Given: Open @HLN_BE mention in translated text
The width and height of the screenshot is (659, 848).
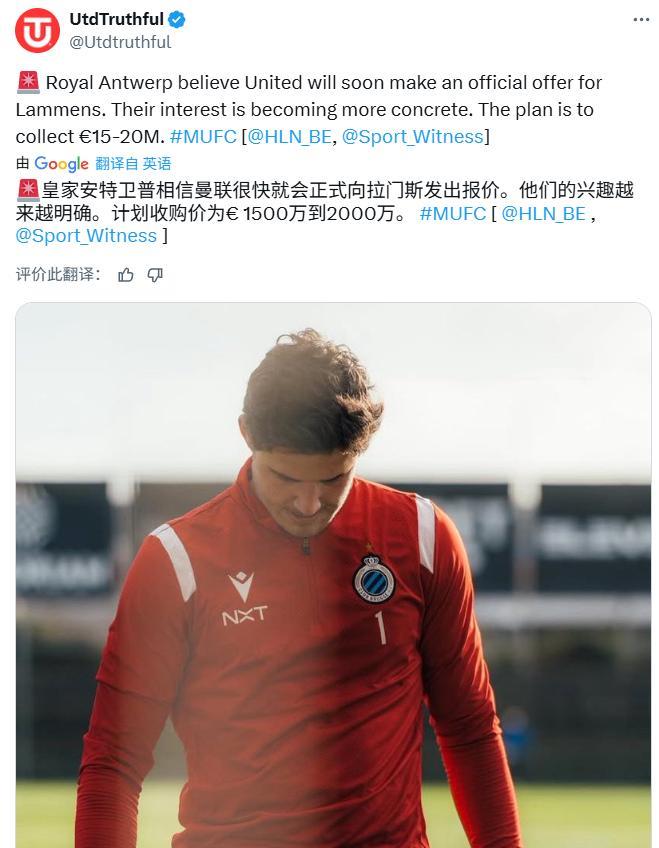Looking at the screenshot, I should [543, 214].
